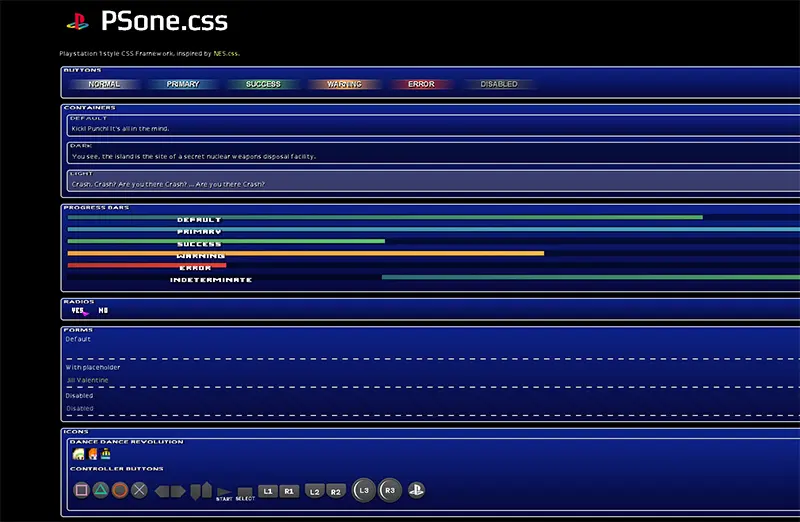The image size is (800, 522).
Task: Click the Cross controller button icon
Action: point(139,490)
